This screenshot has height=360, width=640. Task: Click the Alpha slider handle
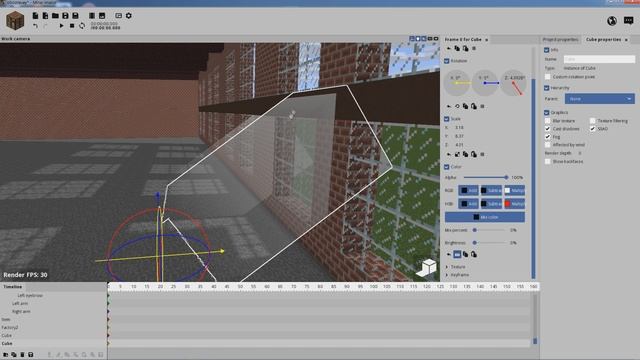[x=506, y=178]
